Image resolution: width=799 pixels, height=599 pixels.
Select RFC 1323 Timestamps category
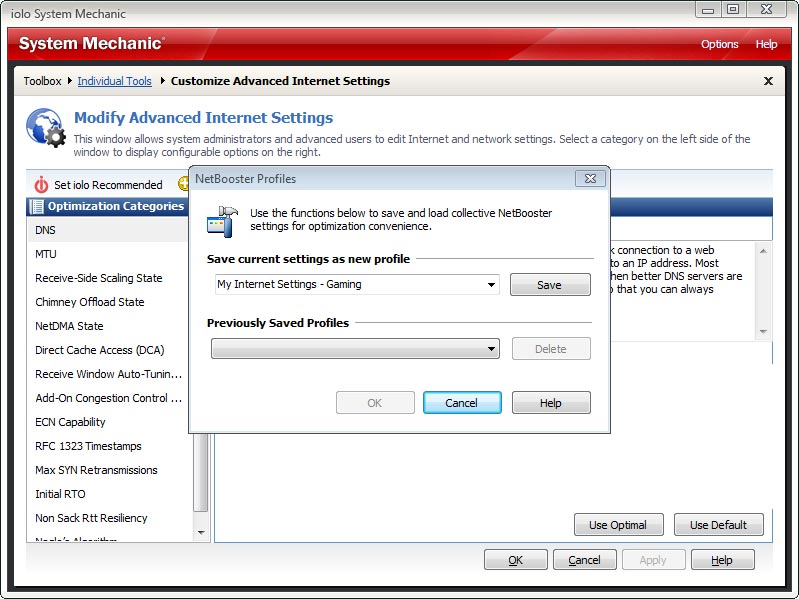click(x=110, y=446)
